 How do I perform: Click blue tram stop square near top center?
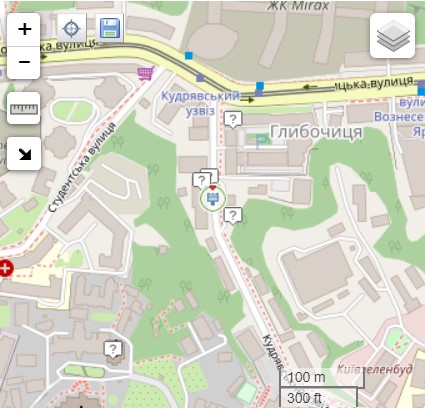189,55
